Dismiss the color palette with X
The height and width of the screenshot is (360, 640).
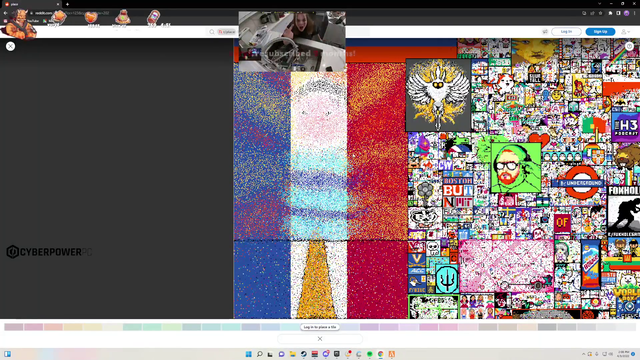click(x=320, y=339)
